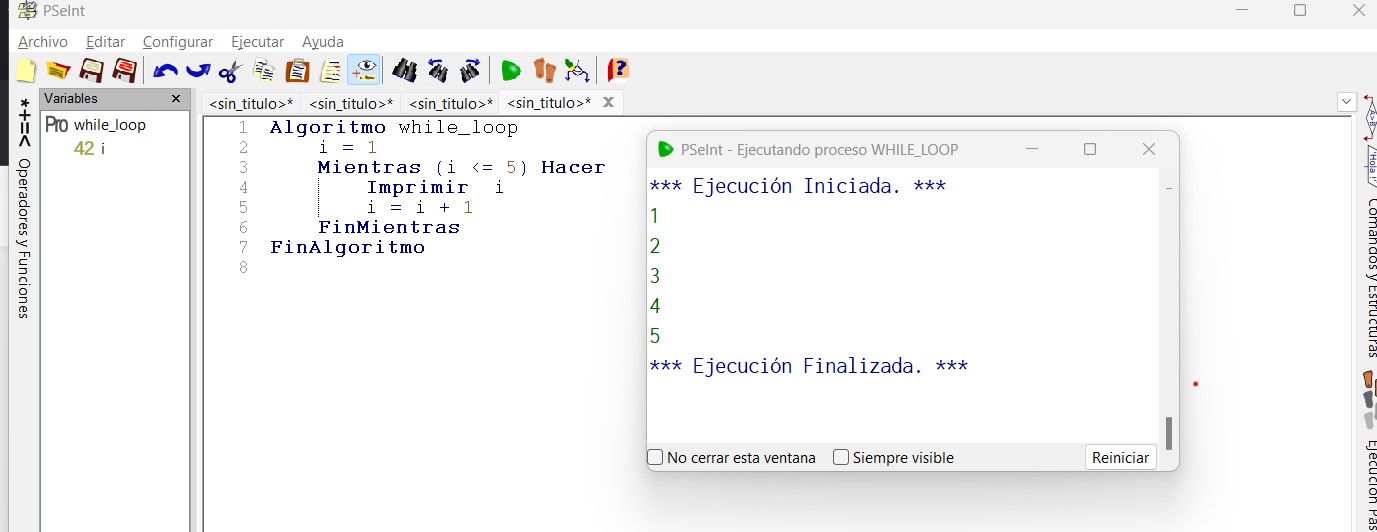Click the 'Mientras (i <= 5) Hacer' line
Viewport: 1377px width, 532px height.
point(461,168)
